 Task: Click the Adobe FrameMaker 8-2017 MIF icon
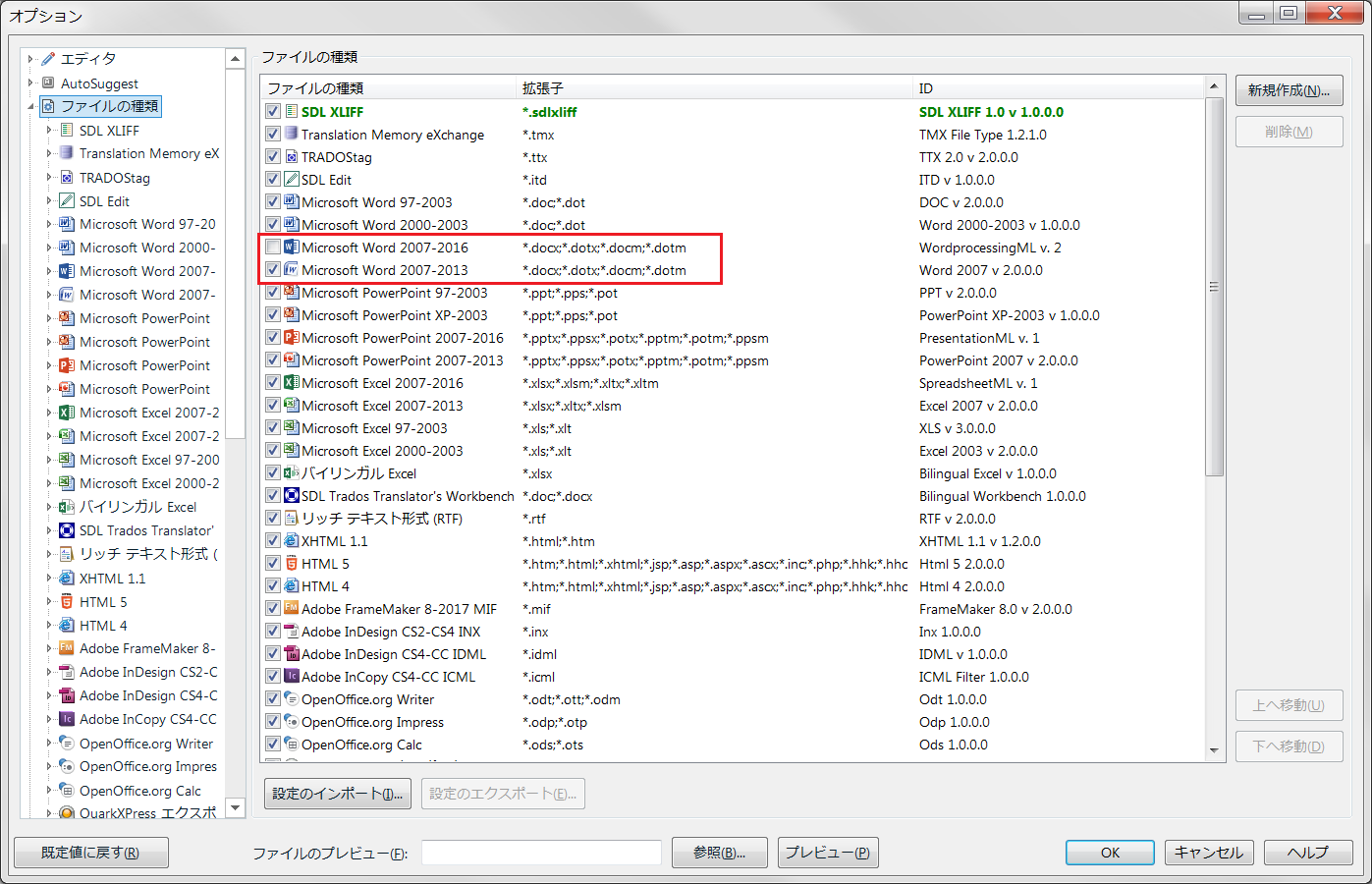coord(292,609)
